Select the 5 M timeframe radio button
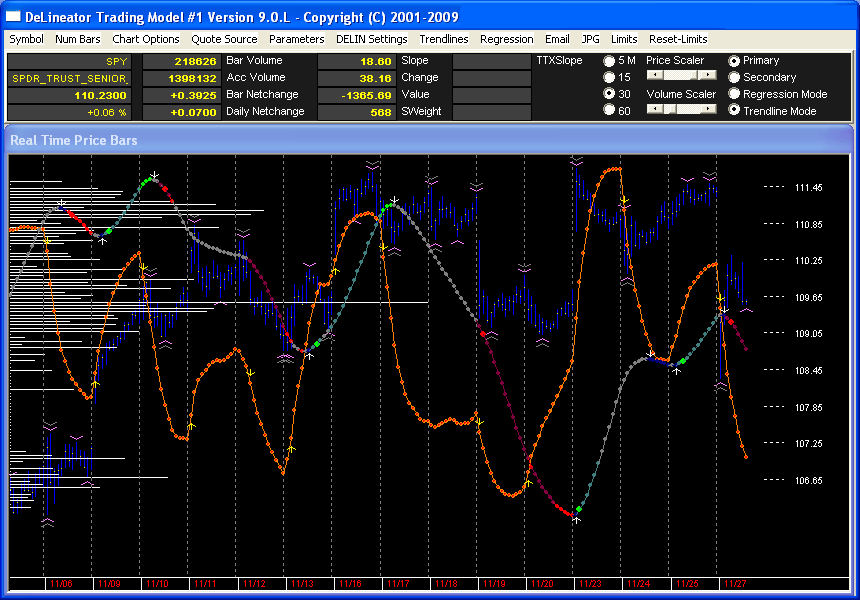 click(609, 61)
